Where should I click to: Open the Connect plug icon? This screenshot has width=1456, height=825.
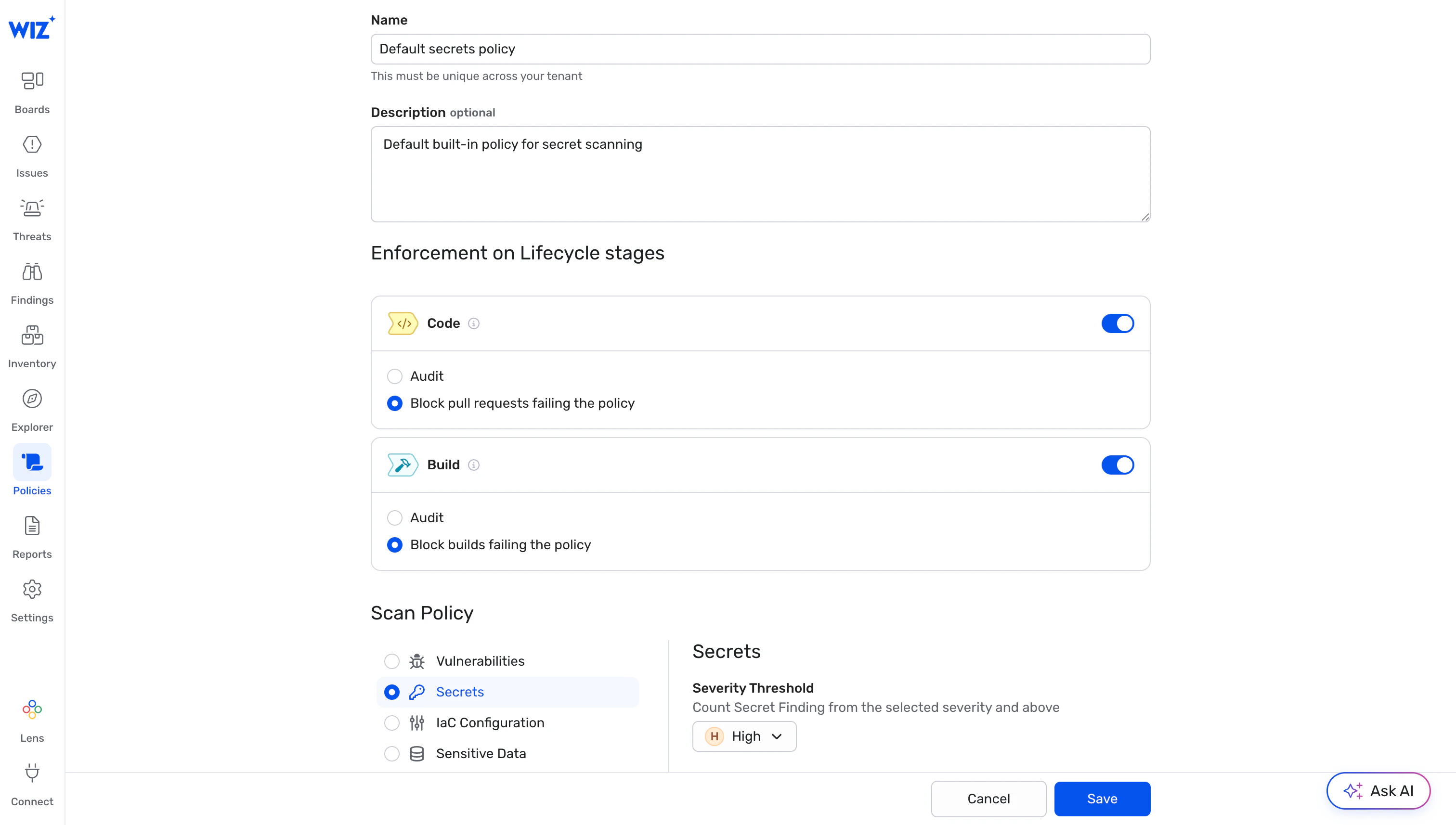[x=32, y=773]
